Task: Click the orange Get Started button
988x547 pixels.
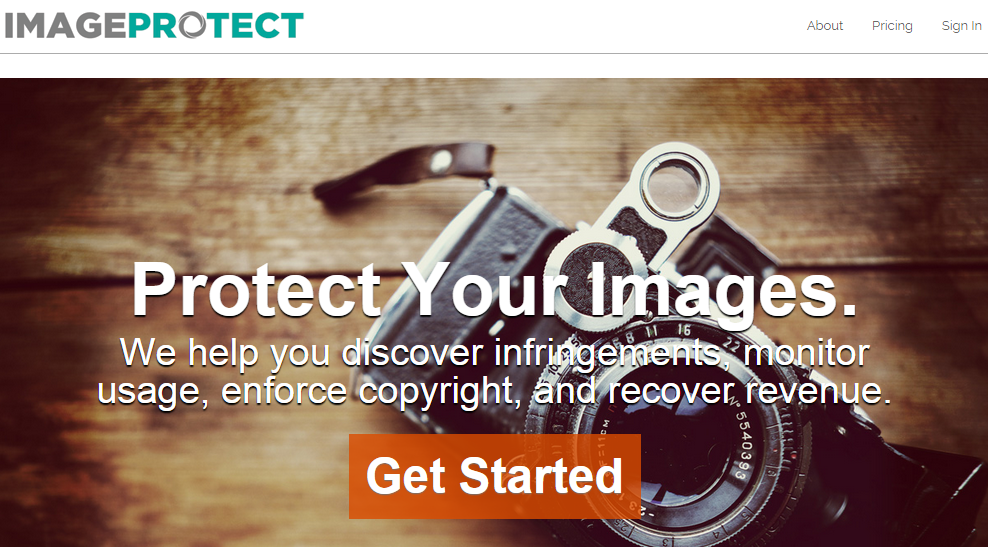Action: click(495, 476)
